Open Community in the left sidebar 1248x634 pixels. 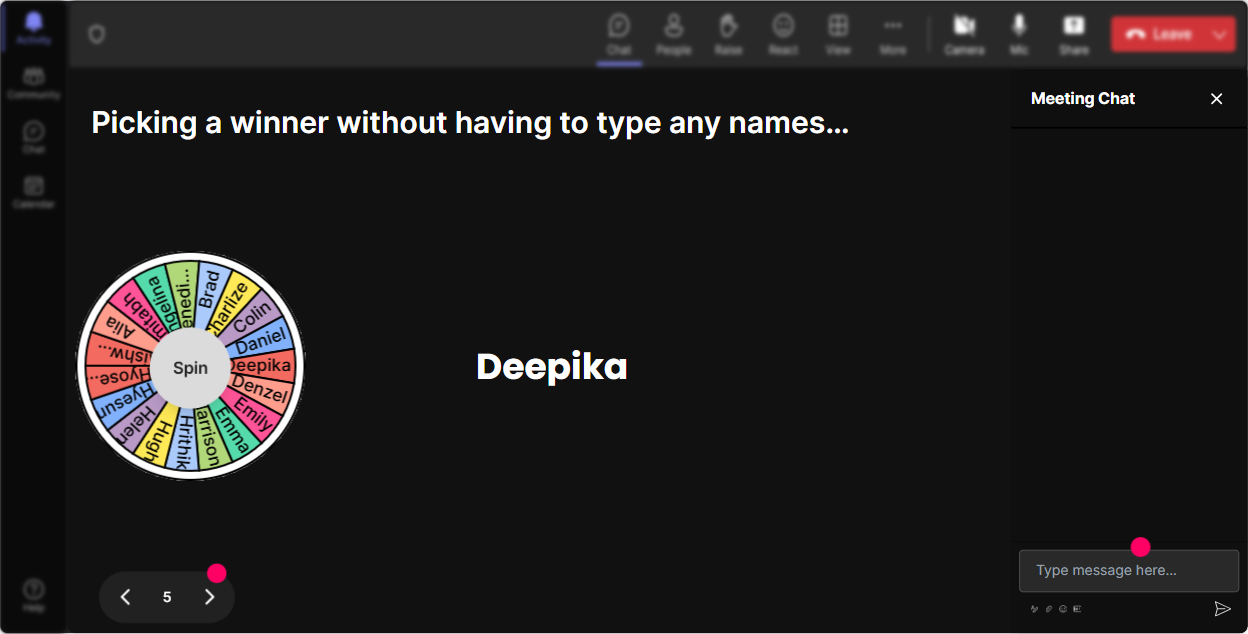point(34,83)
